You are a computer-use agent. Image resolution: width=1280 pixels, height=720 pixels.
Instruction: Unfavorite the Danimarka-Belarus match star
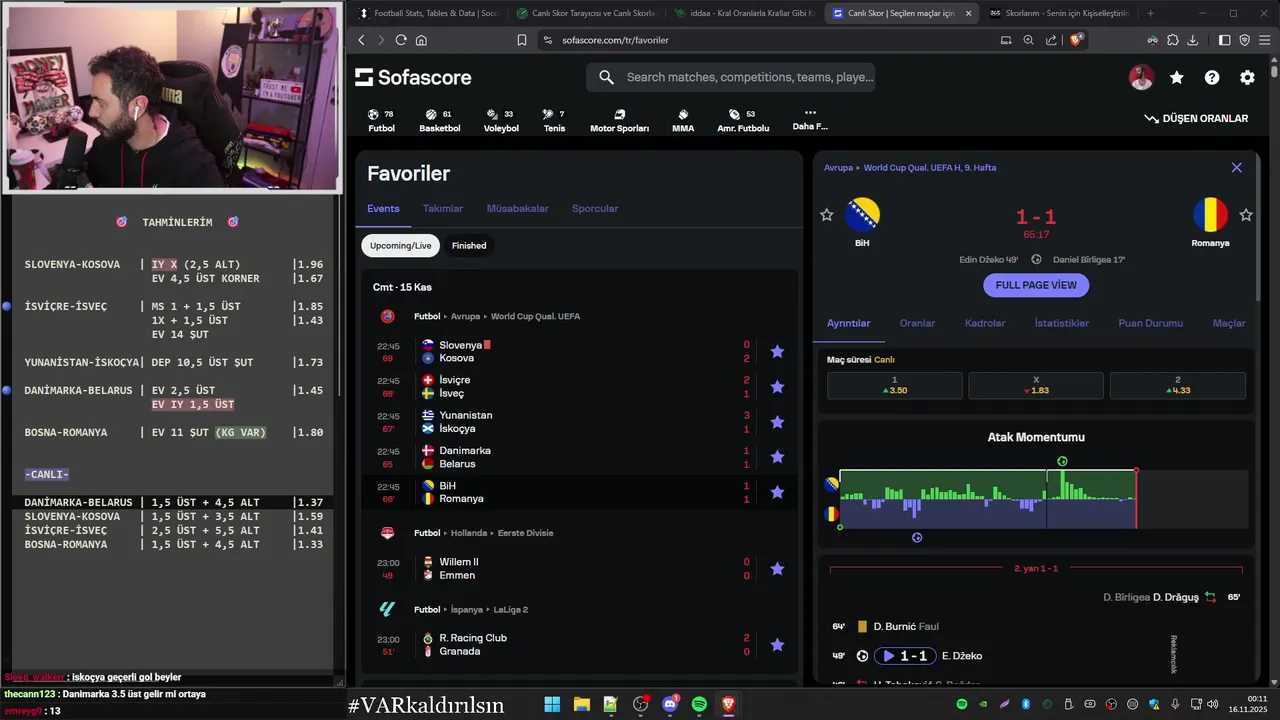click(x=777, y=457)
